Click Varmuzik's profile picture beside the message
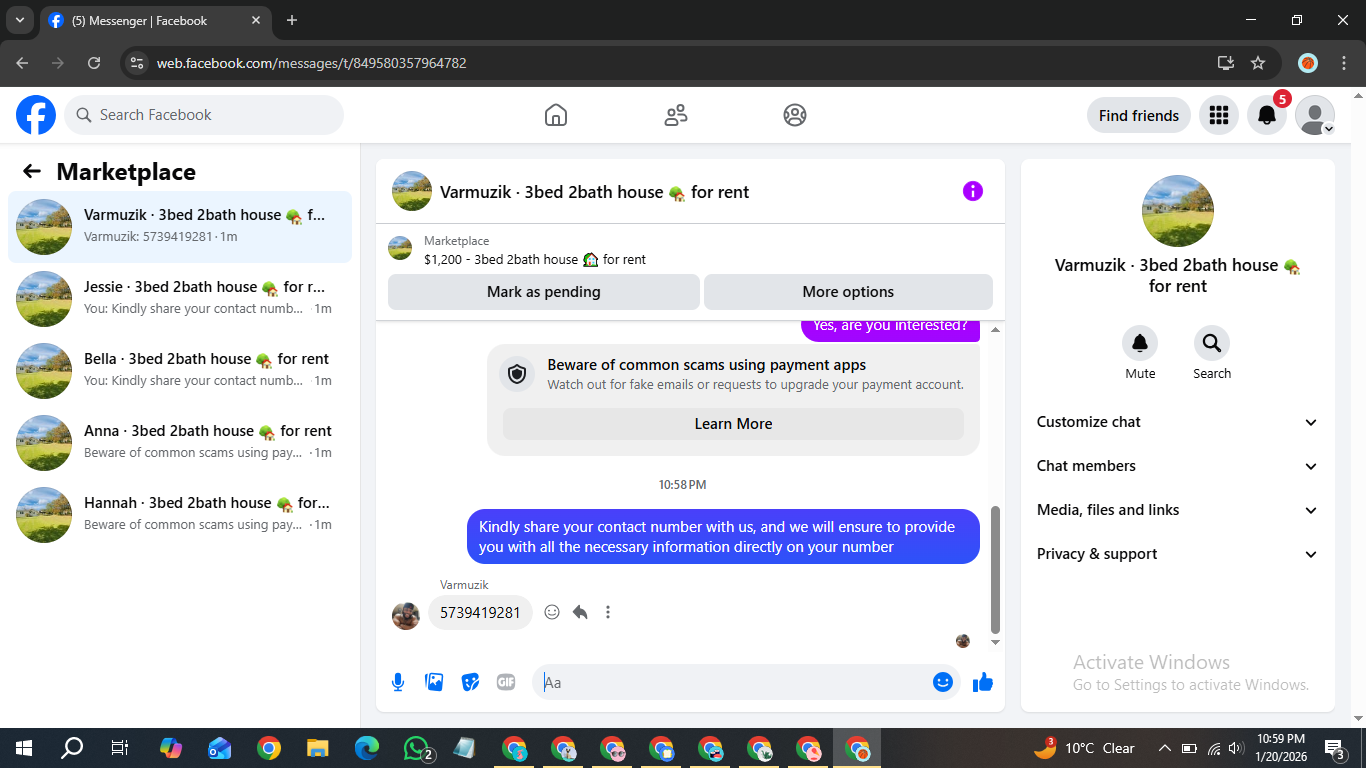Screen dimensions: 1366x768 [x=405, y=616]
